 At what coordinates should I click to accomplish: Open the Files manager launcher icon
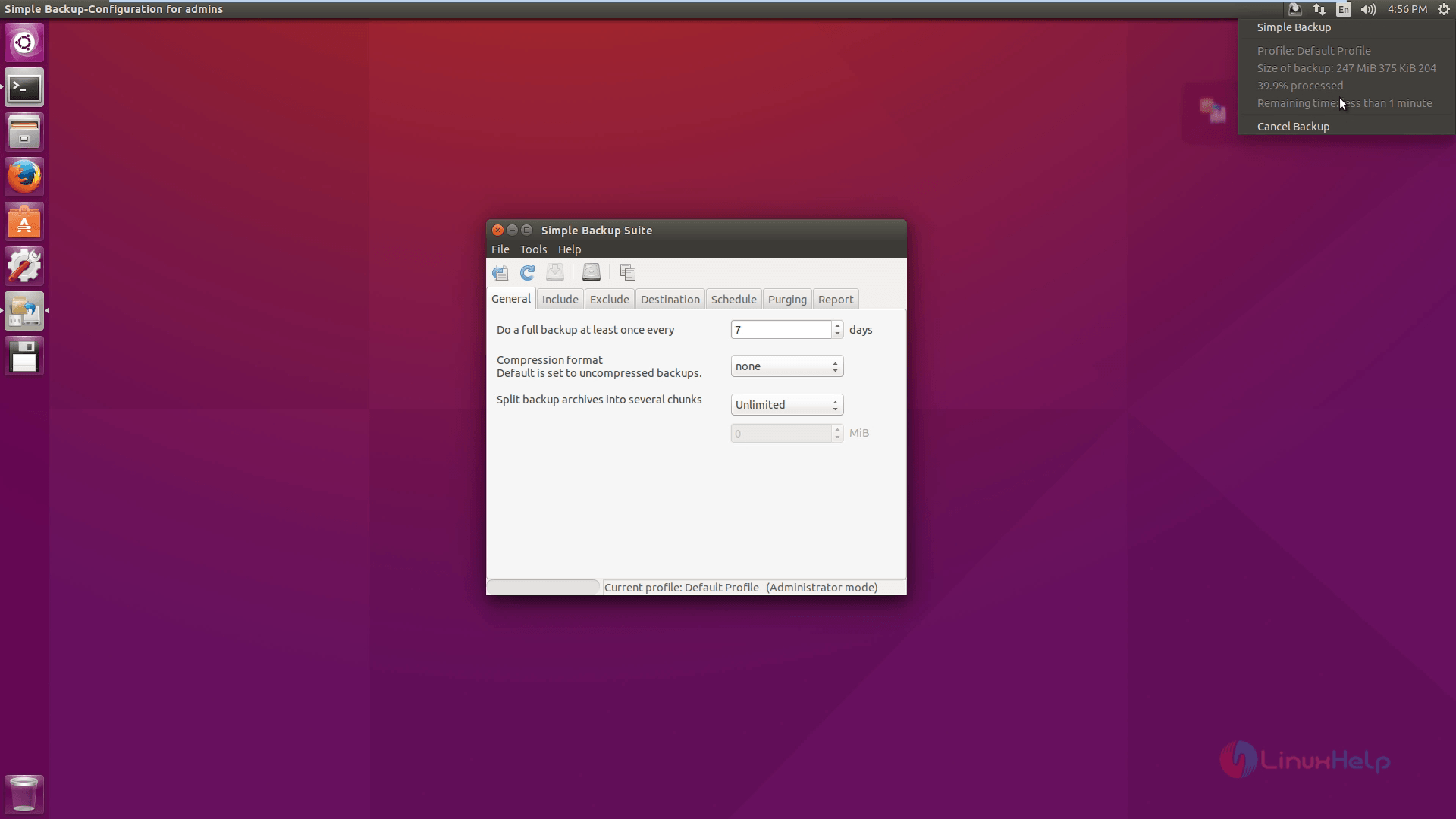click(x=24, y=132)
